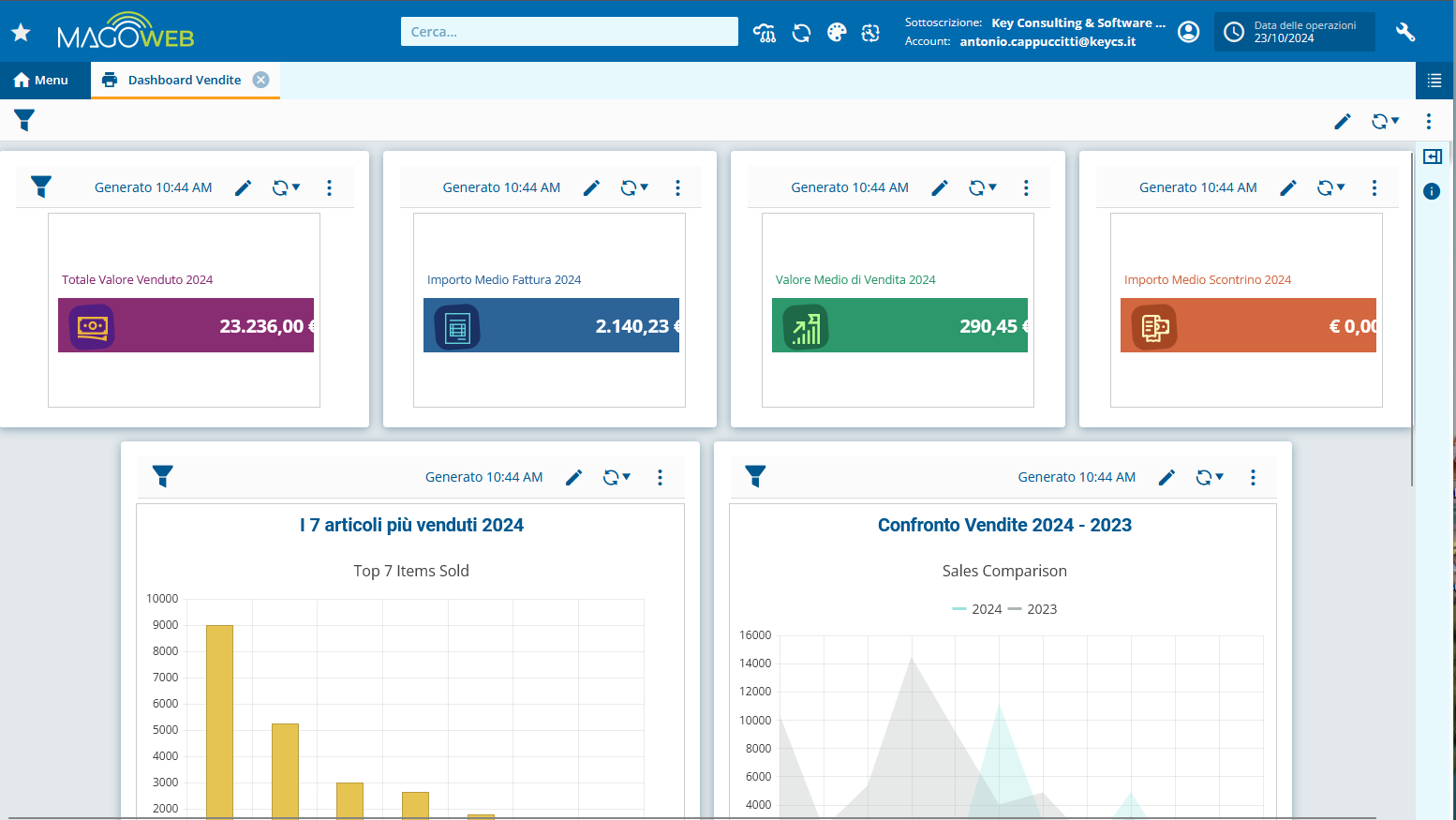Edit the Confronto Vendite 2024 - 2023 widget
The width and height of the screenshot is (1456, 820).
click(x=1166, y=478)
